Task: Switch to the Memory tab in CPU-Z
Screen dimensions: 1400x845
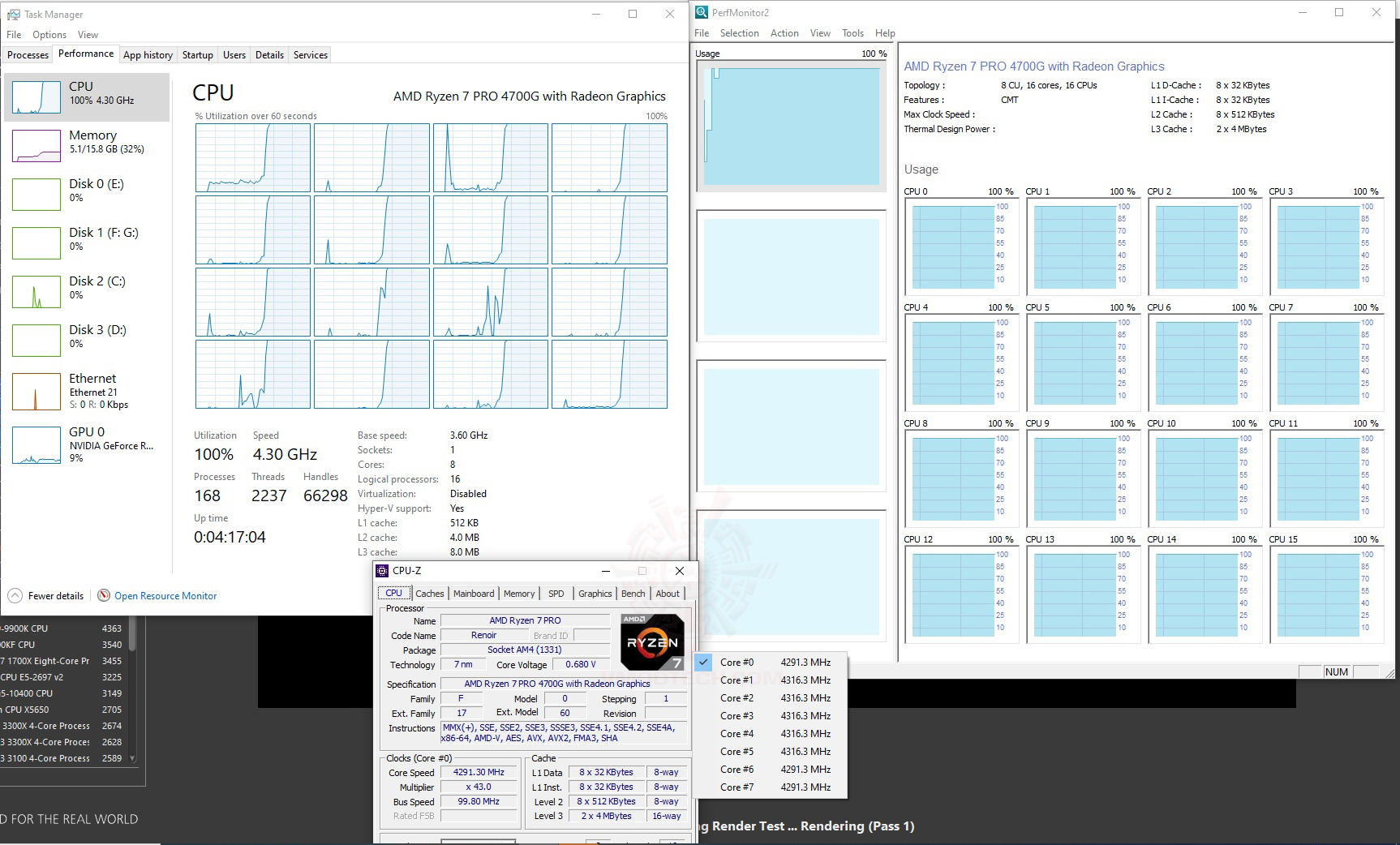Action: [519, 594]
